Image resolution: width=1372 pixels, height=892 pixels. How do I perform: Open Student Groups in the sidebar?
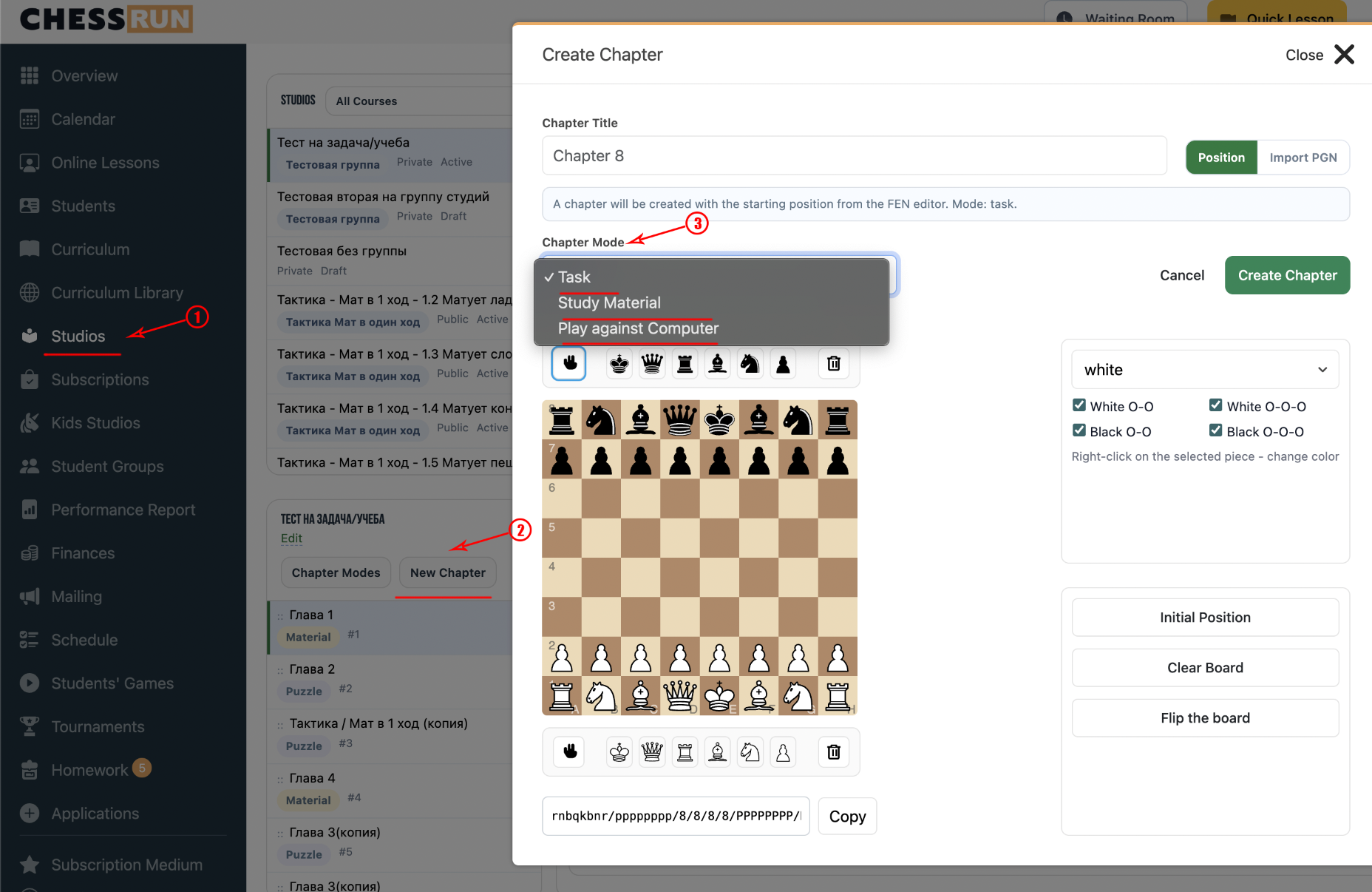[x=107, y=466]
